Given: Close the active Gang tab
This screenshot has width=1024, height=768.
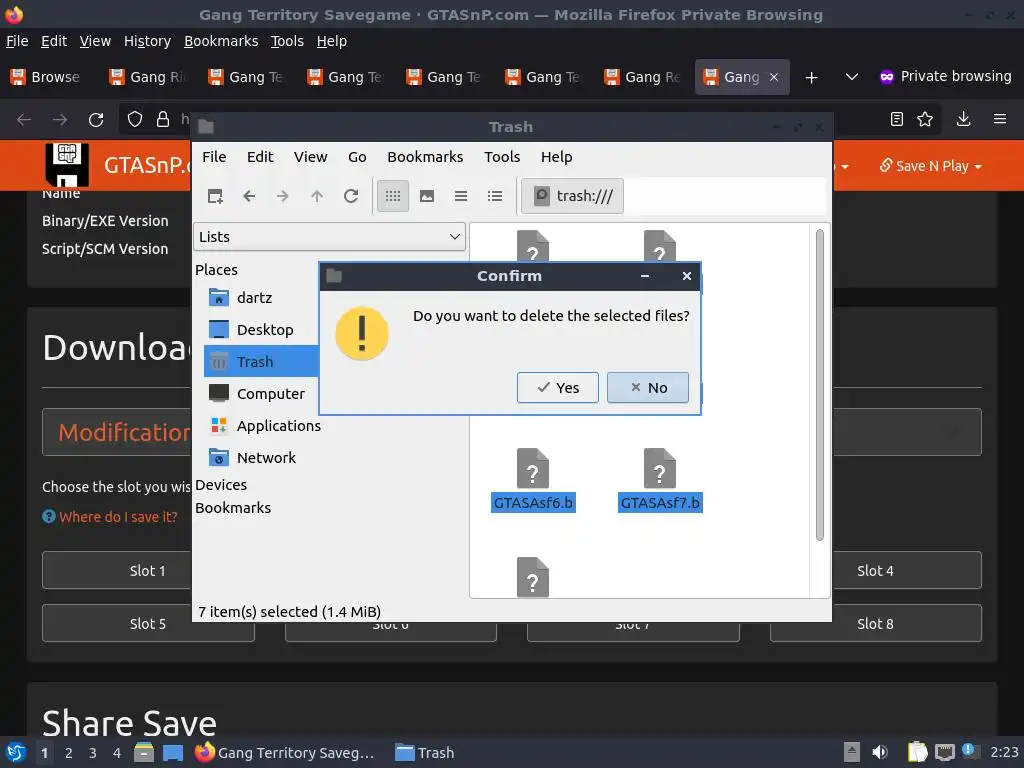Looking at the screenshot, I should point(773,77).
